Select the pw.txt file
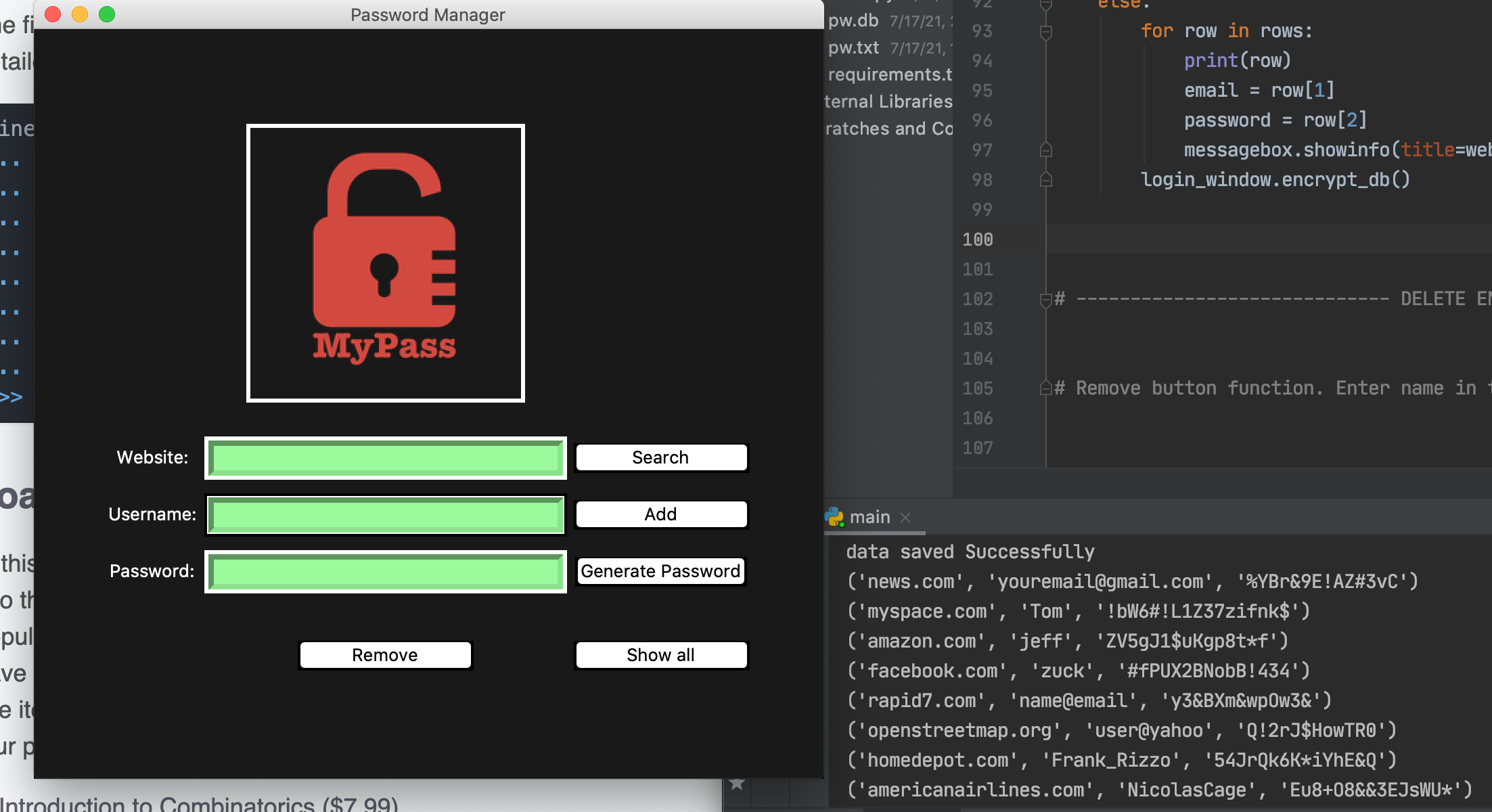 pos(853,47)
